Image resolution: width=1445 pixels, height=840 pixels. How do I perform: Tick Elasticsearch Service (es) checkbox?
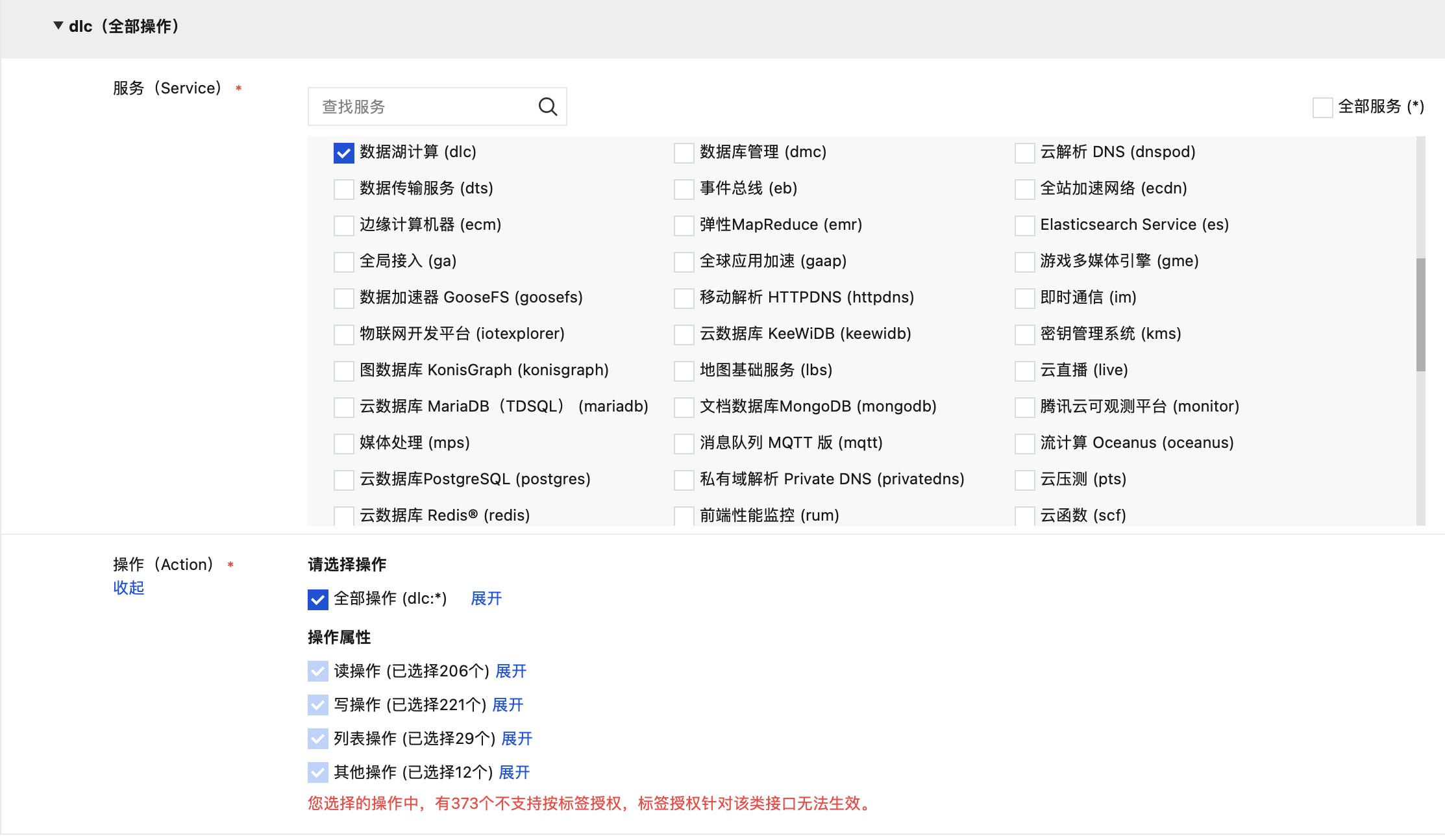point(1024,225)
